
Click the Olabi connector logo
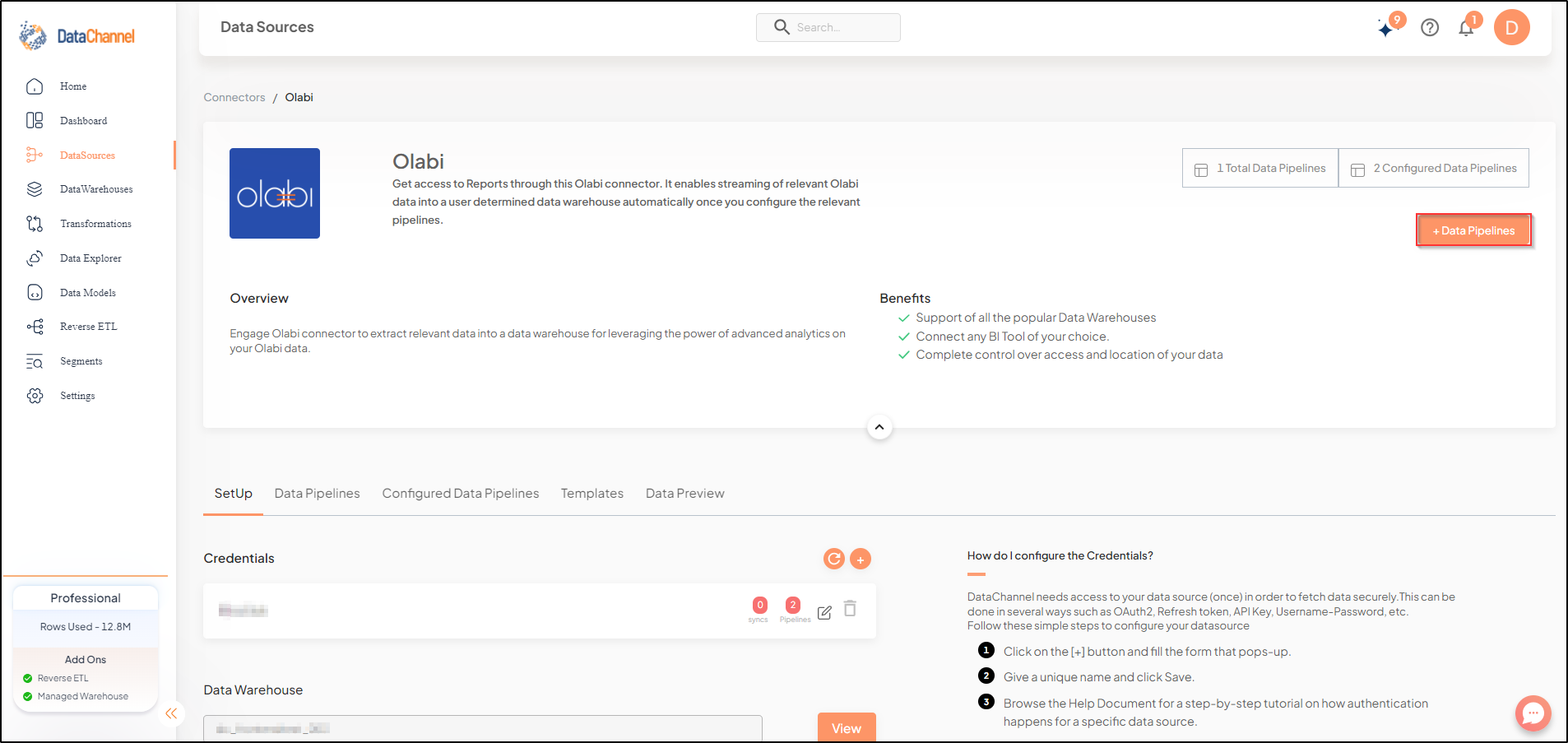click(x=275, y=193)
